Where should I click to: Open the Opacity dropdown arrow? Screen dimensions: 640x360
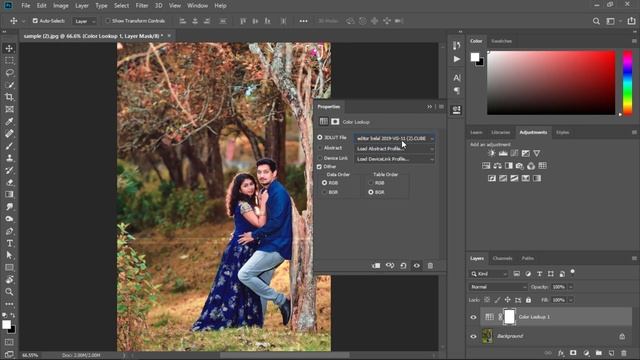pyautogui.click(x=571, y=287)
